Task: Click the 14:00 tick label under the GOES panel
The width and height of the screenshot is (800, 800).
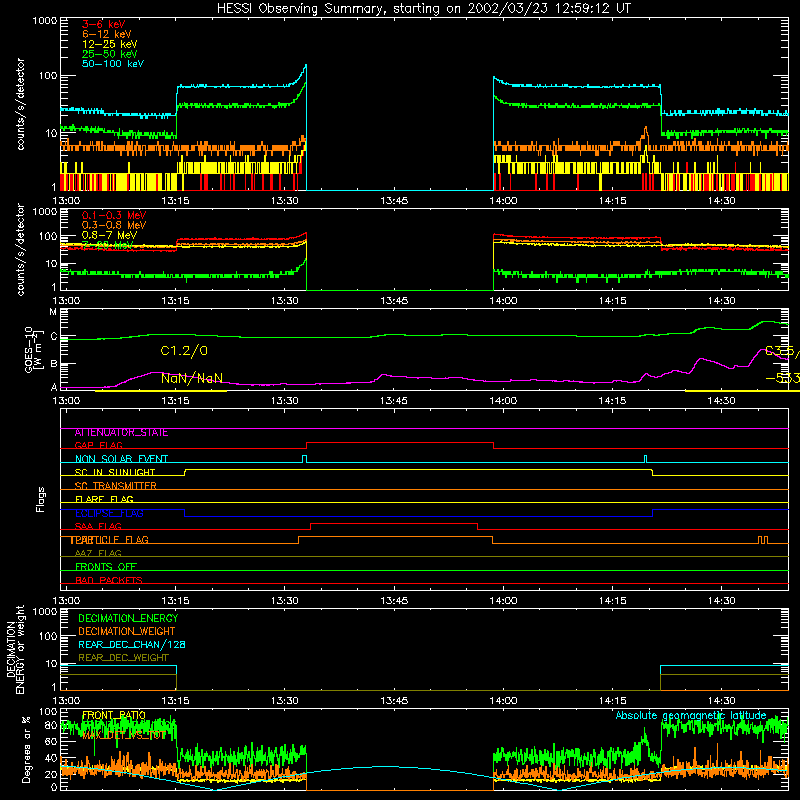Action: (503, 401)
